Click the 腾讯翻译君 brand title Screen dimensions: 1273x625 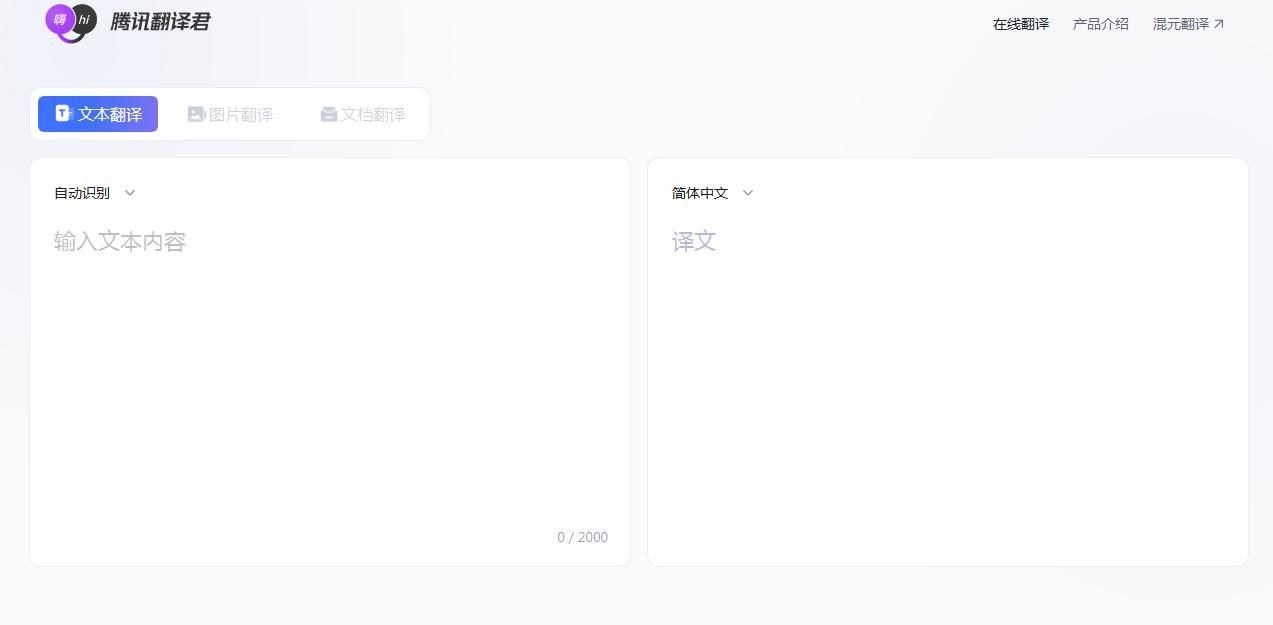(x=160, y=21)
